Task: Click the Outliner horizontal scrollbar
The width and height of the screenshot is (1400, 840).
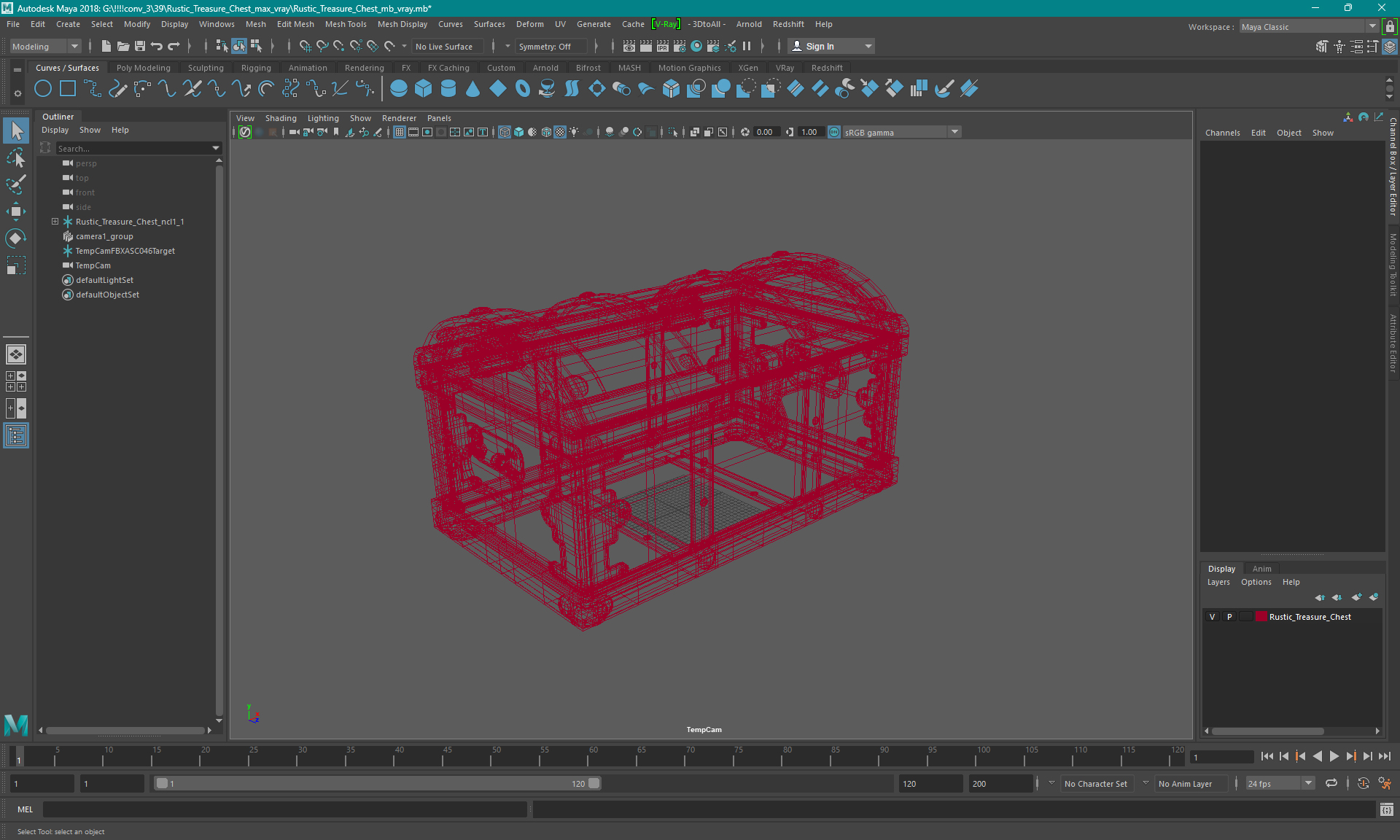Action: pyautogui.click(x=125, y=730)
